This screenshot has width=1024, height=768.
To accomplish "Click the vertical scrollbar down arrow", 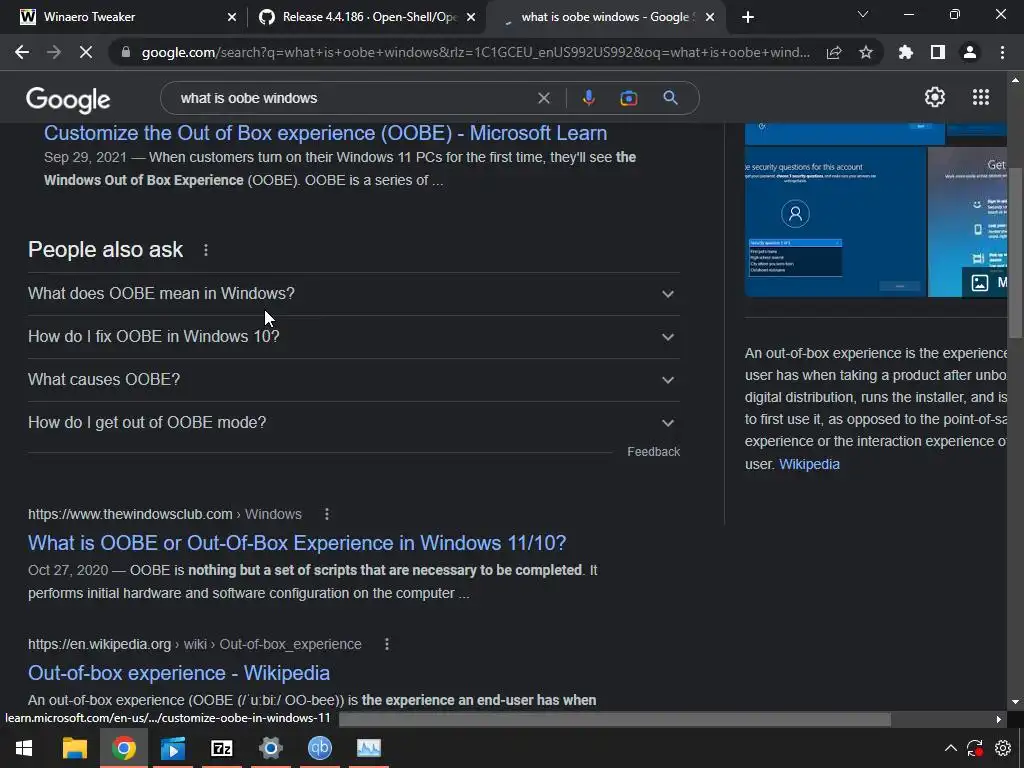I will pos(1015,702).
